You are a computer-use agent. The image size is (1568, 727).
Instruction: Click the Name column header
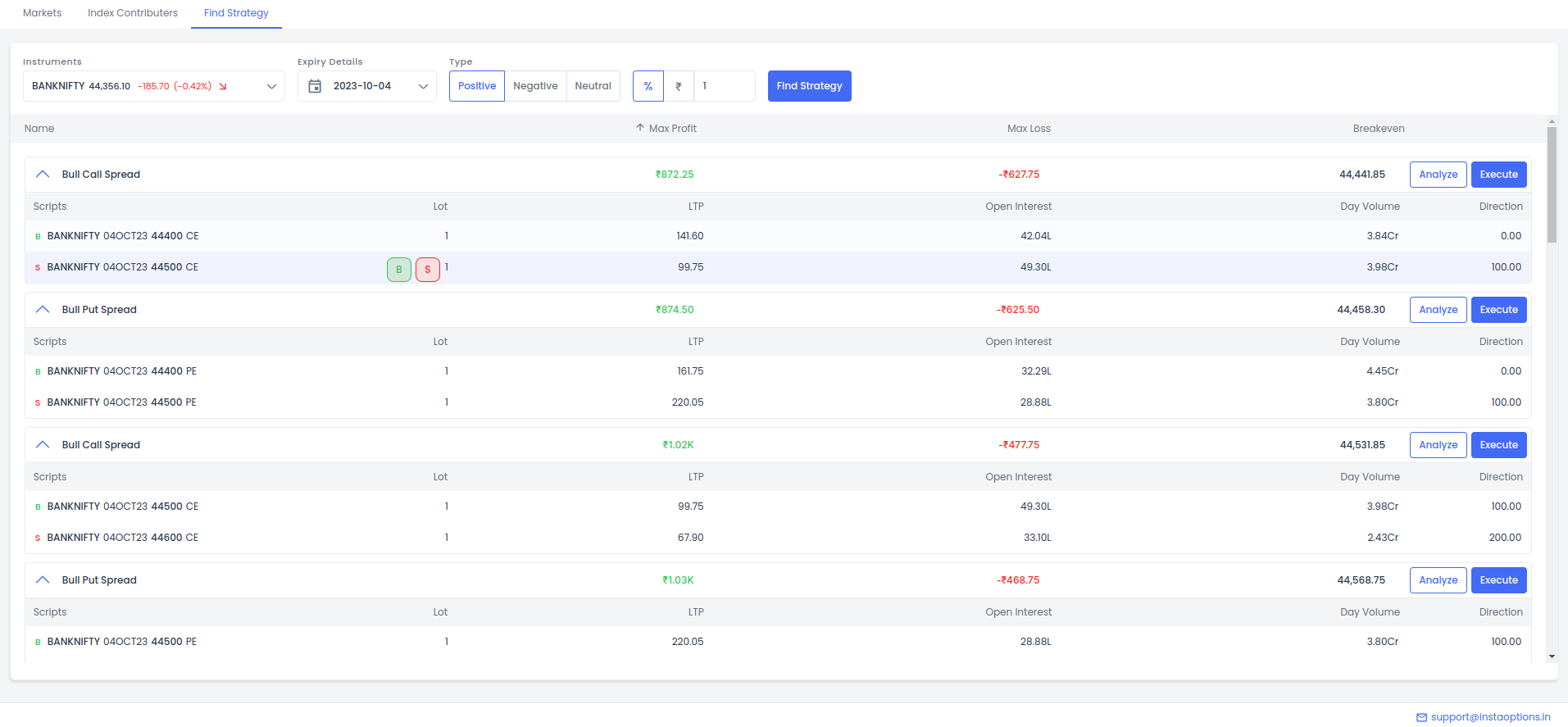coord(39,129)
